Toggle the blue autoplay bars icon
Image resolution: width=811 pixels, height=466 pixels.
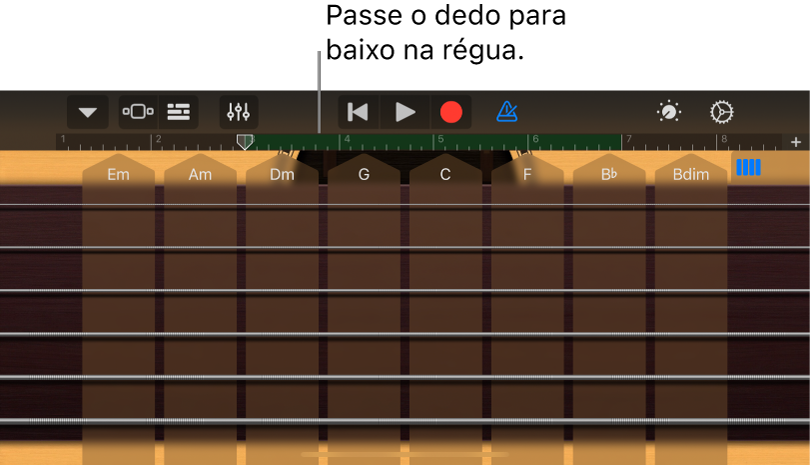[748, 167]
